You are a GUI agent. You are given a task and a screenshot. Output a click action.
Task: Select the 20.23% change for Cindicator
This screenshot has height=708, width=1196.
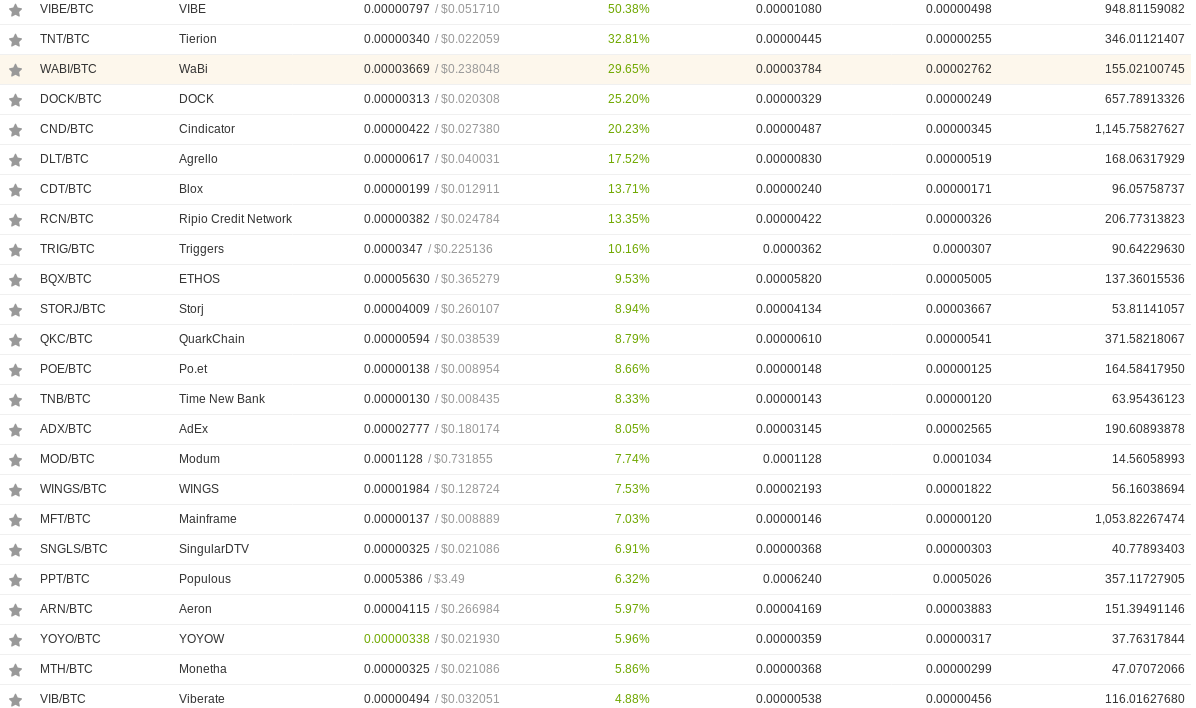tap(629, 129)
